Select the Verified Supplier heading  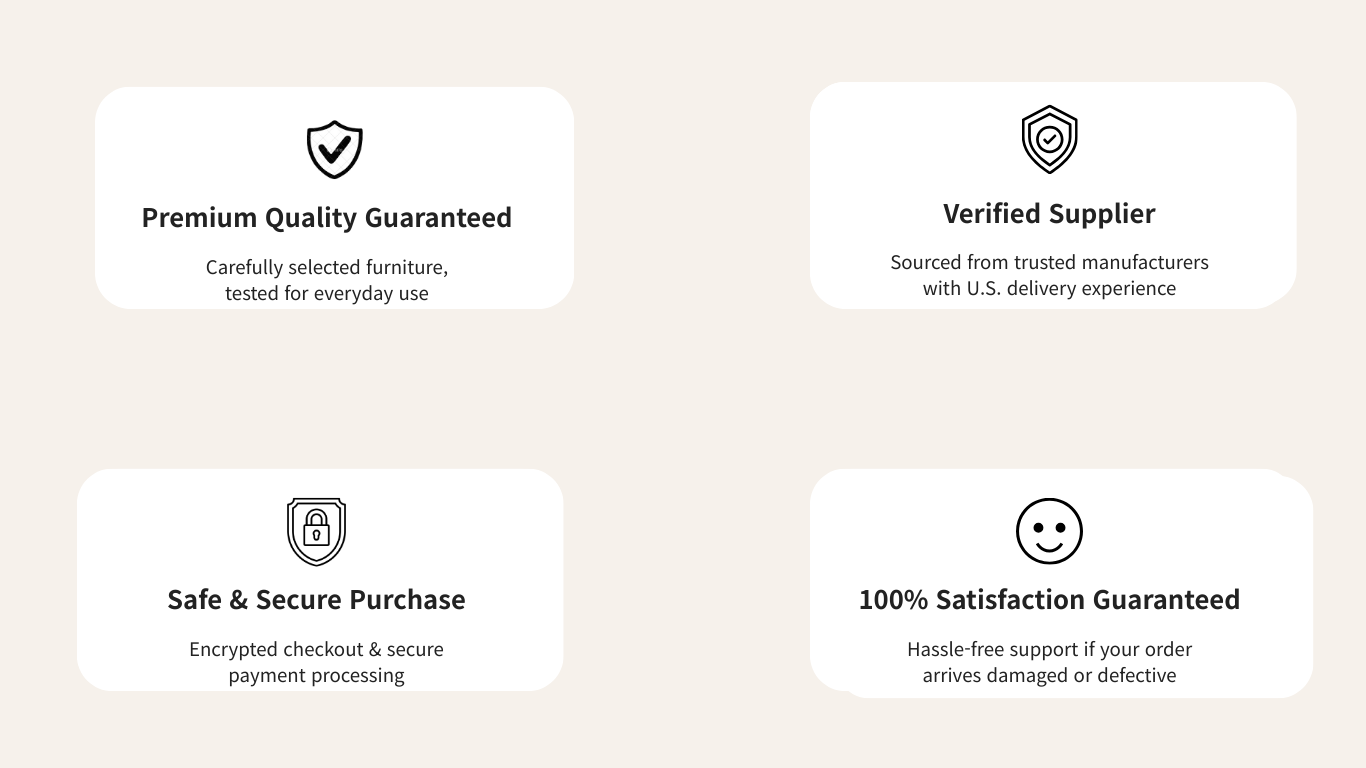coord(1049,214)
